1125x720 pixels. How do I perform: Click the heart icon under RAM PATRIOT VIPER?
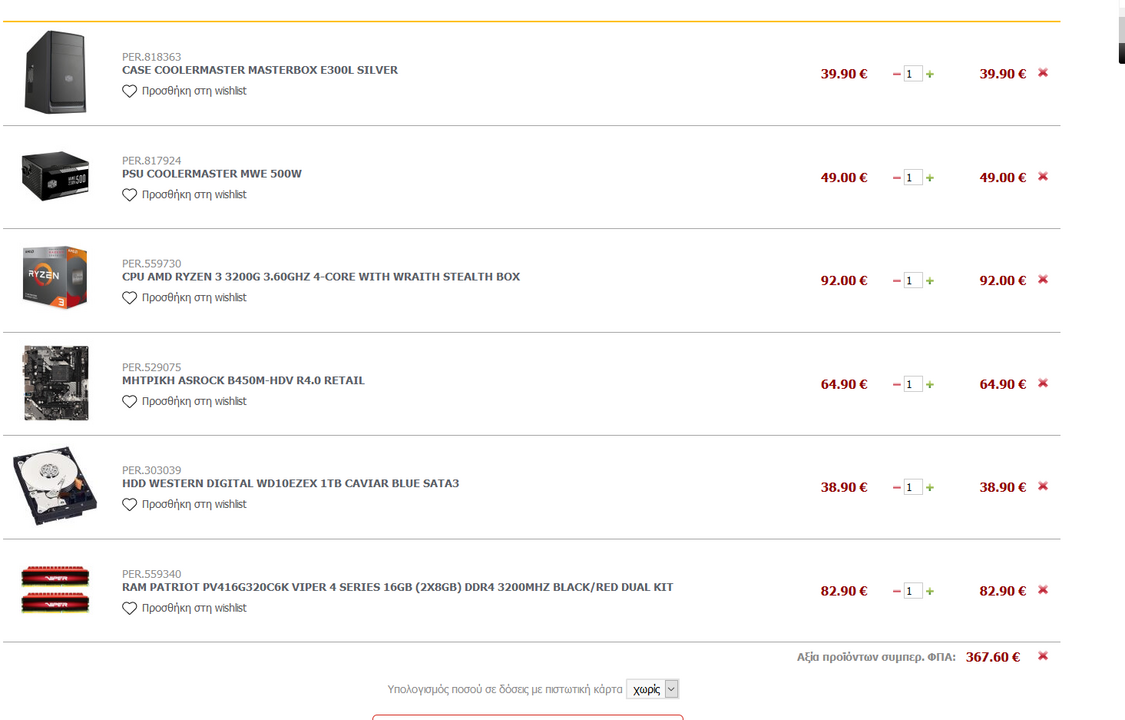click(129, 608)
